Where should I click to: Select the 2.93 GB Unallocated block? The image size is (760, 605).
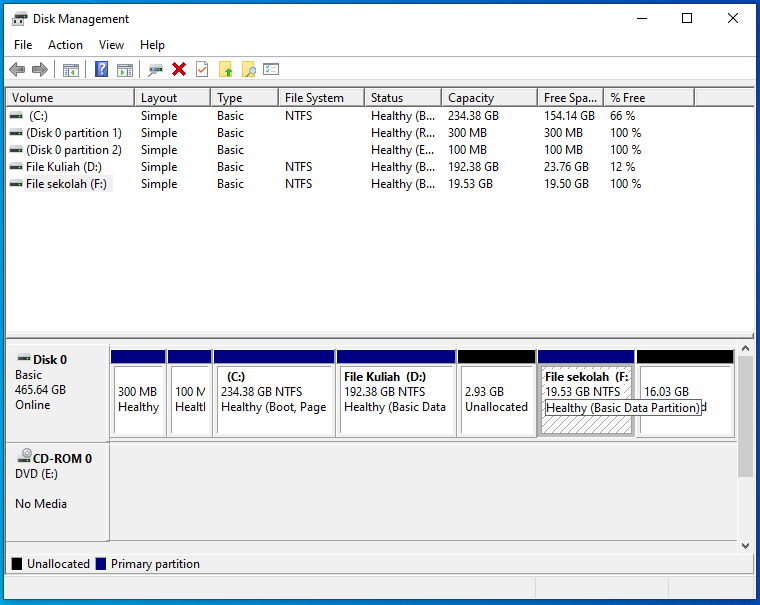496,400
